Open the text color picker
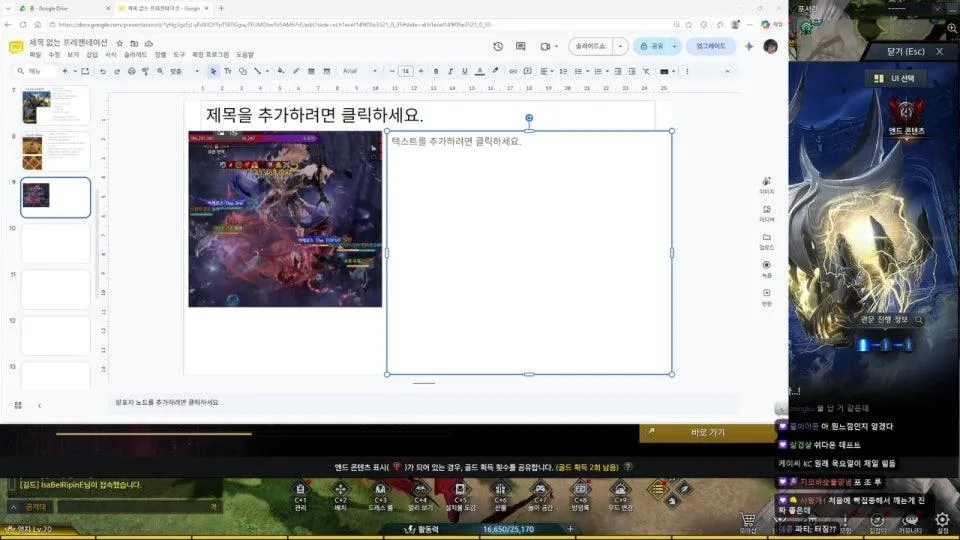The image size is (960, 540). coord(480,72)
